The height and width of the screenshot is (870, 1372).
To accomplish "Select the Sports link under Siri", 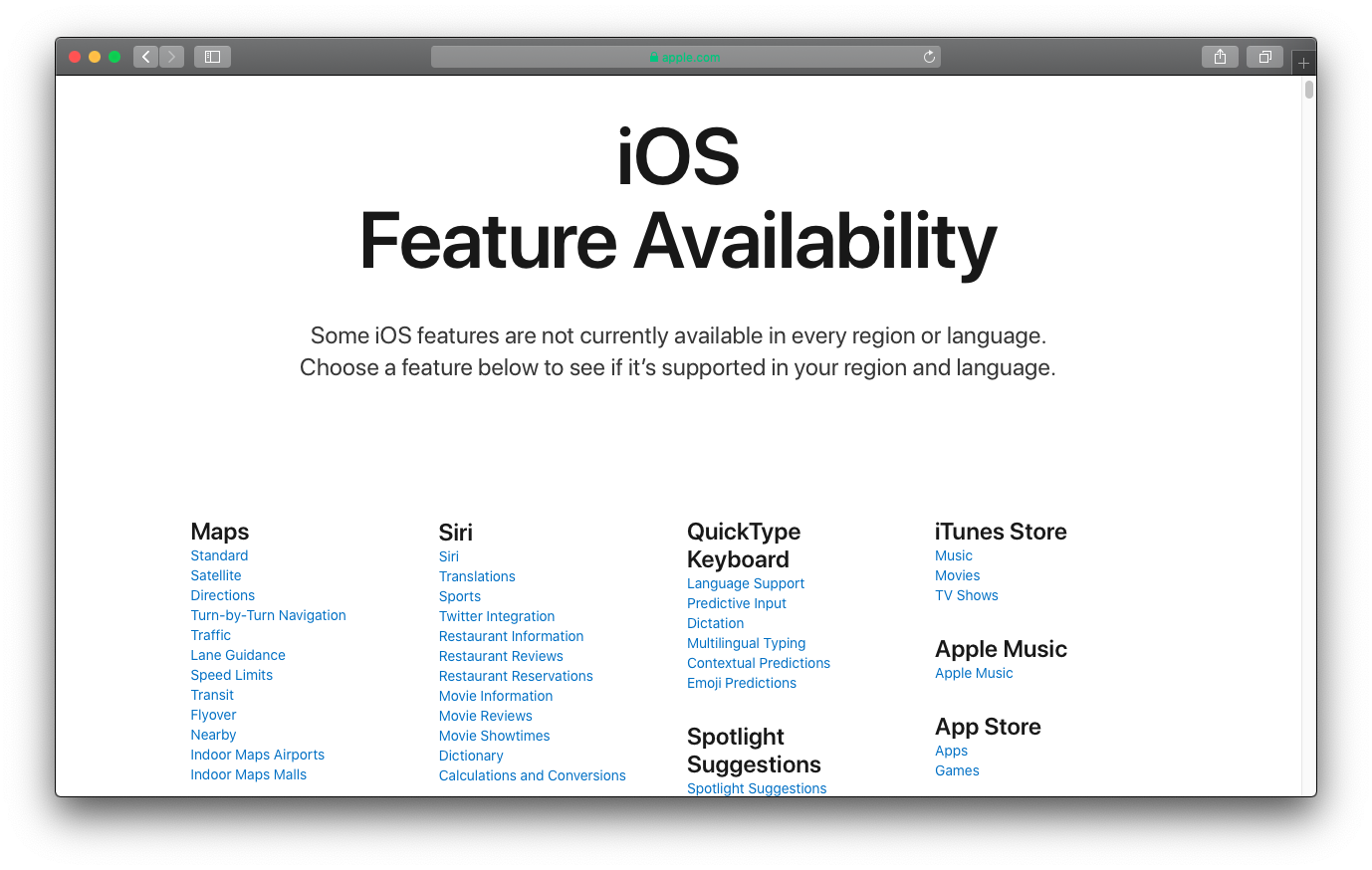I will pos(460,596).
